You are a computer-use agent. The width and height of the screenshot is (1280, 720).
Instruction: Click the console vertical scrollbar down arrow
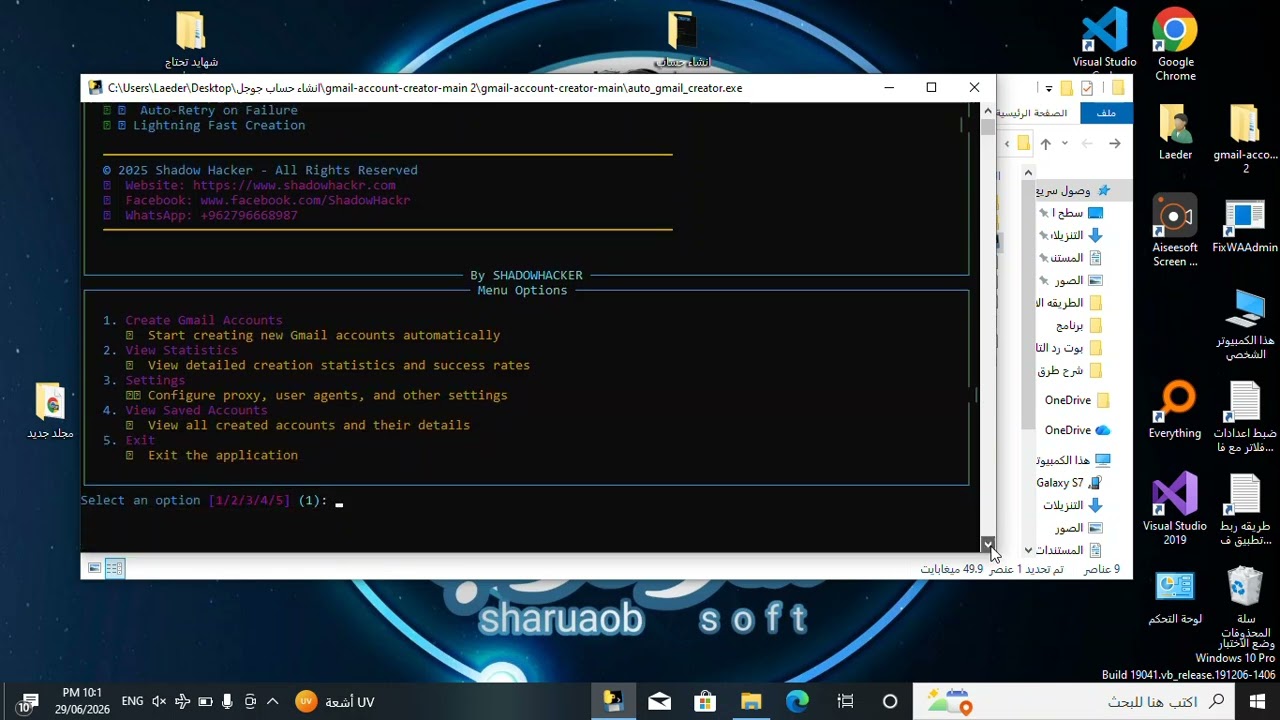click(x=988, y=544)
